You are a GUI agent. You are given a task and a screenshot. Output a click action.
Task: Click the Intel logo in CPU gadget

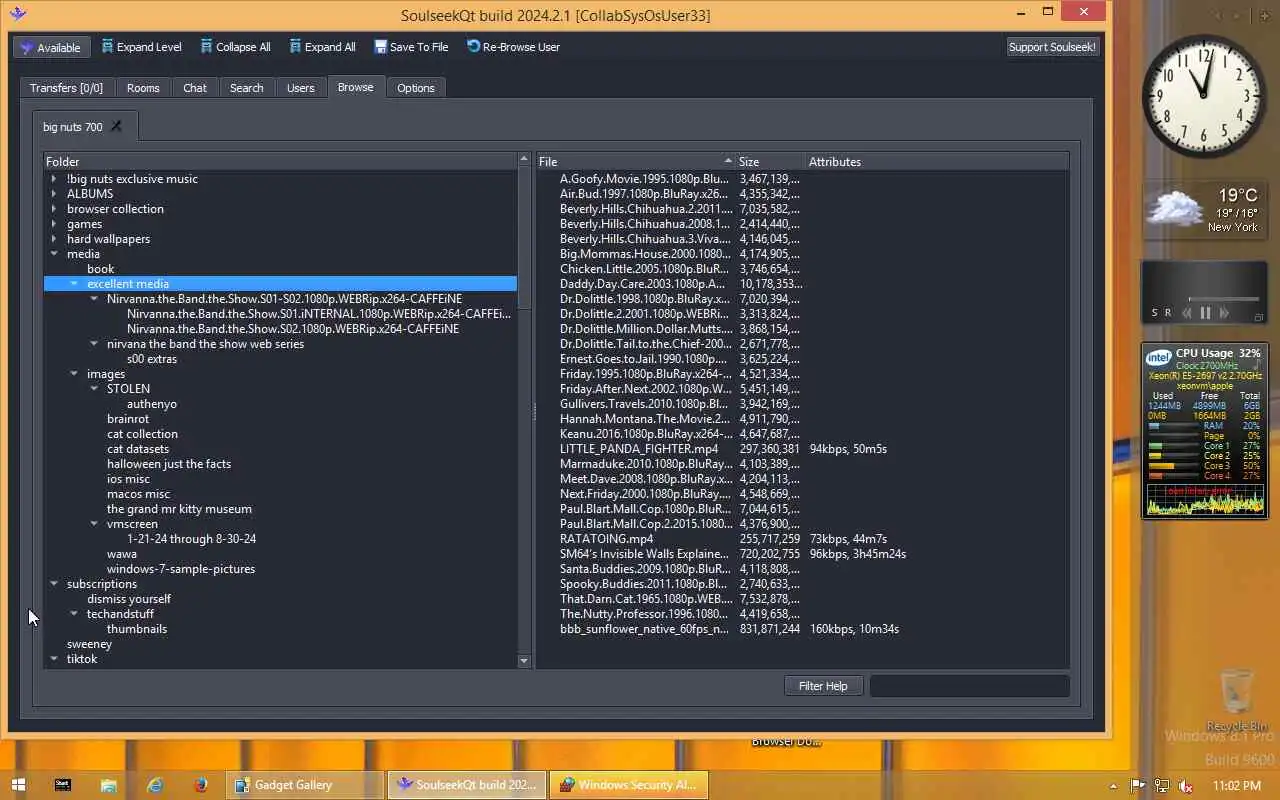[1159, 357]
